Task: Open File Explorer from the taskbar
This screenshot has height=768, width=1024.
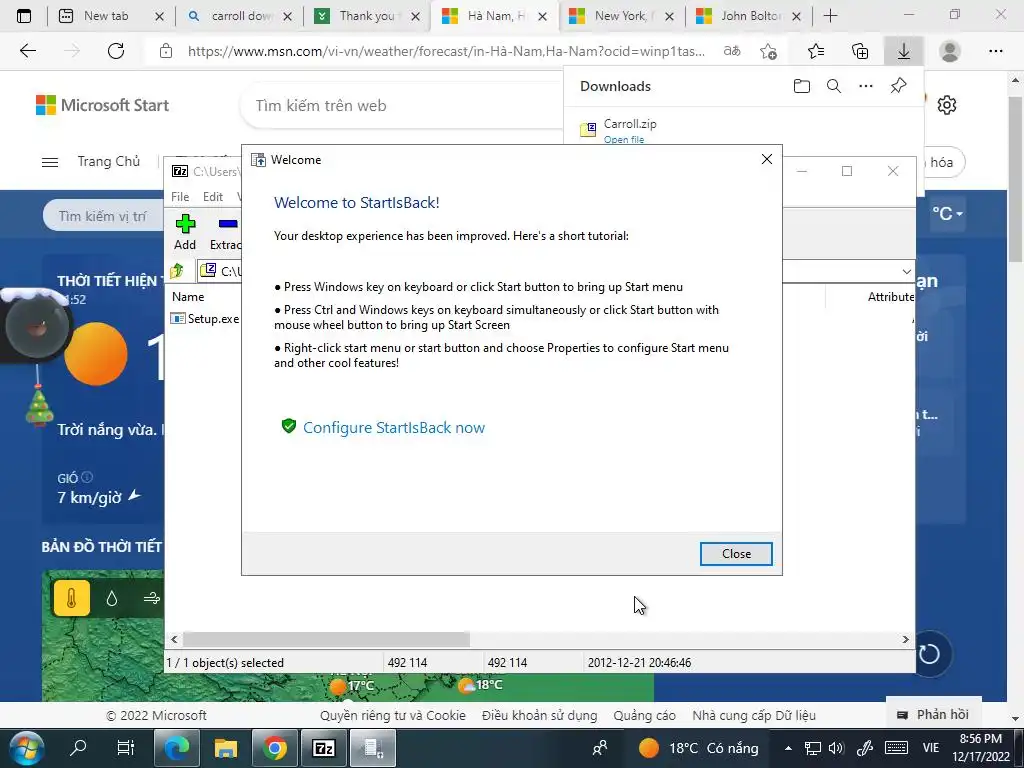Action: click(x=226, y=748)
